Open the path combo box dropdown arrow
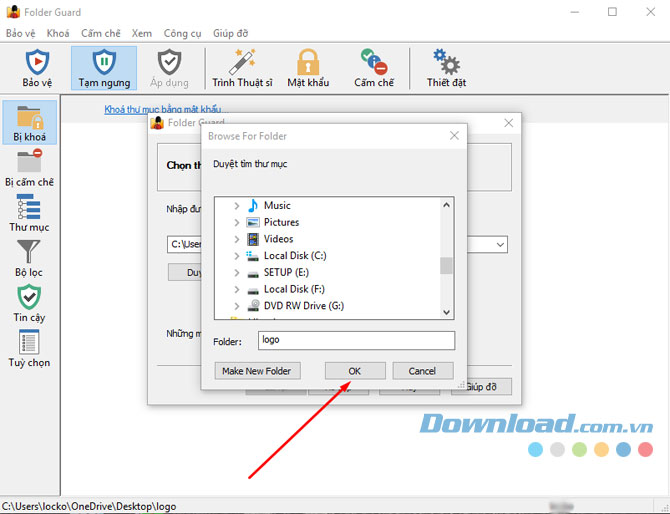The height and width of the screenshot is (514, 670). (x=500, y=245)
